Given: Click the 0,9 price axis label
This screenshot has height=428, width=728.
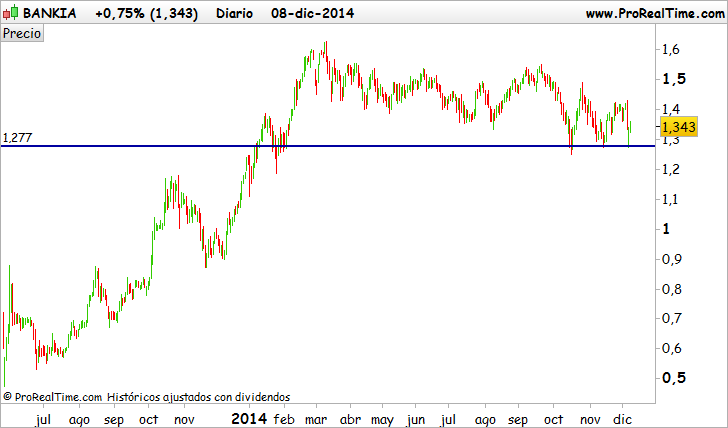Looking at the screenshot, I should [x=671, y=259].
